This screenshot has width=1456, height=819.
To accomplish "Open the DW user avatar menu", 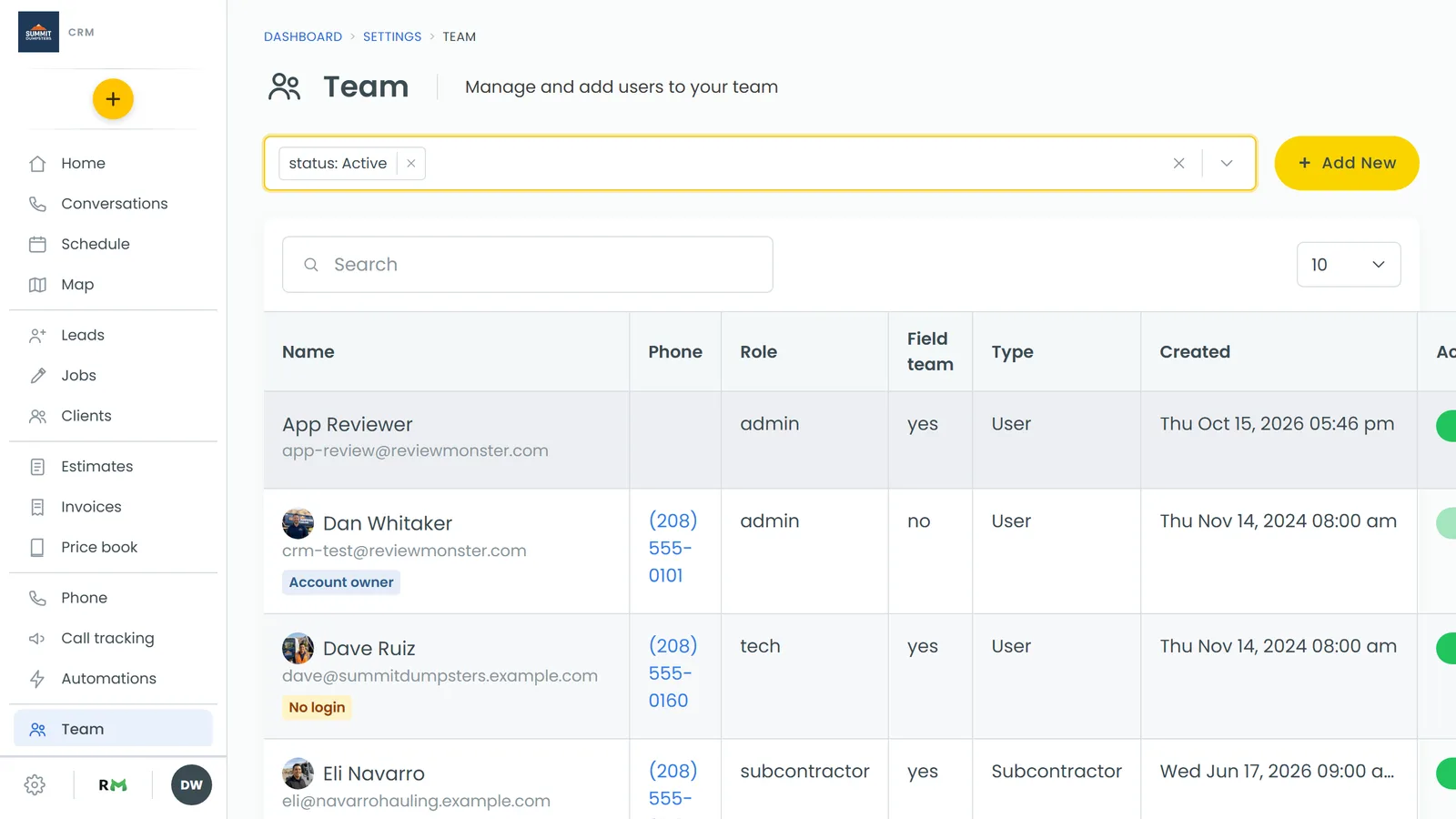I will click(191, 785).
